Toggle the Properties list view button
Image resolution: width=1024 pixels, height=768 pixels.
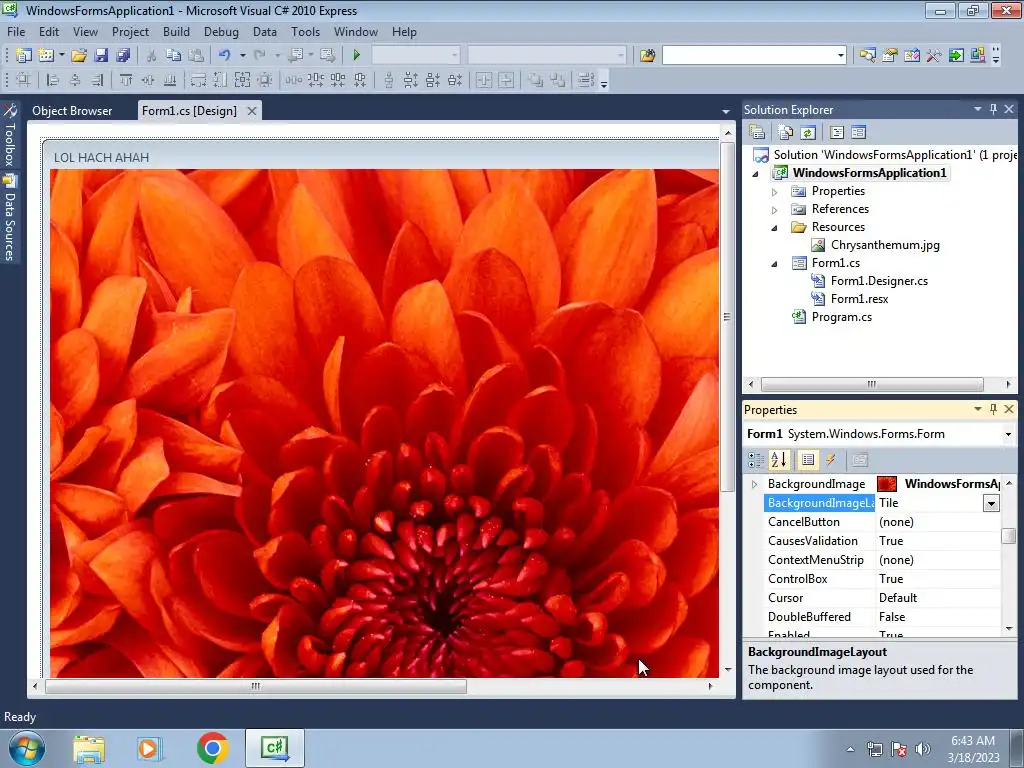pos(808,460)
